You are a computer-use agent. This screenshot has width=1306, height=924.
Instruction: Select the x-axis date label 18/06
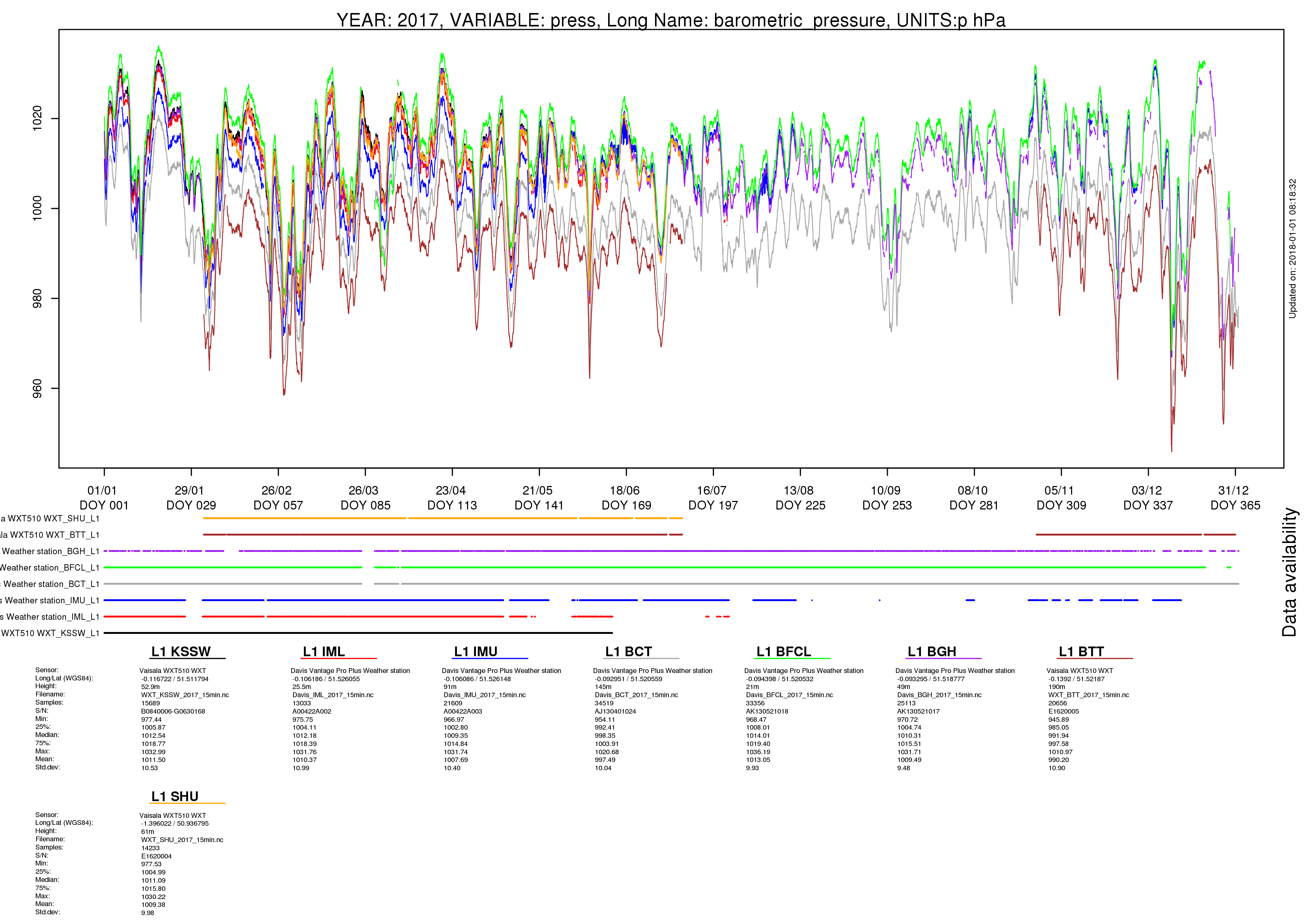pos(625,490)
